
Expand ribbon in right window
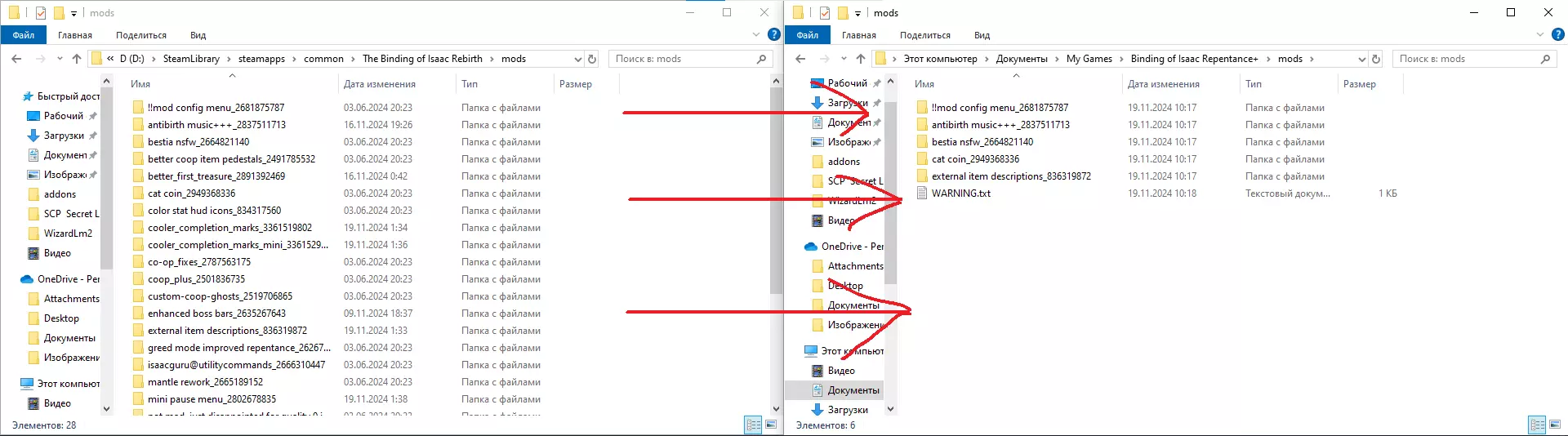click(1540, 35)
